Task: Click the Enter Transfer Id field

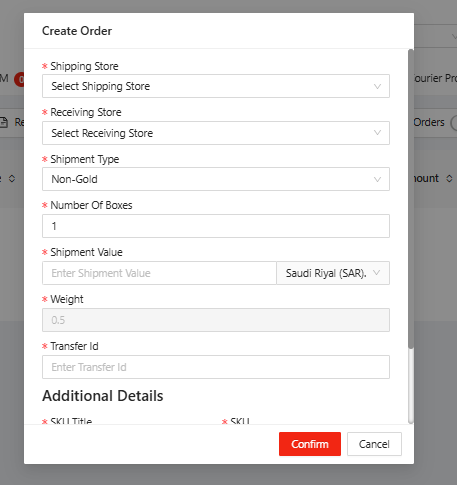Action: pyautogui.click(x=216, y=367)
